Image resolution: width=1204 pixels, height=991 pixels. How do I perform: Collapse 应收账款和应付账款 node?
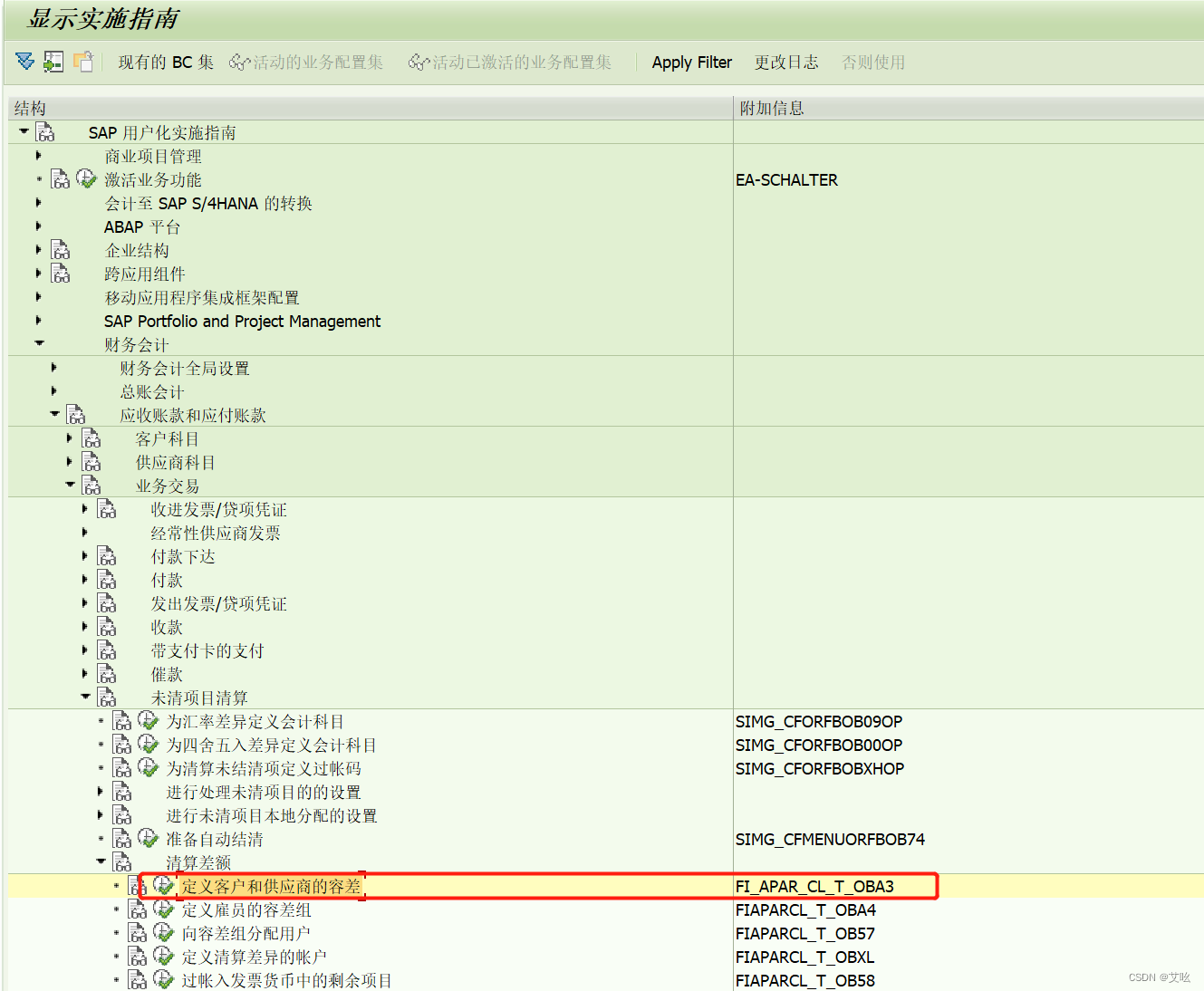point(55,414)
